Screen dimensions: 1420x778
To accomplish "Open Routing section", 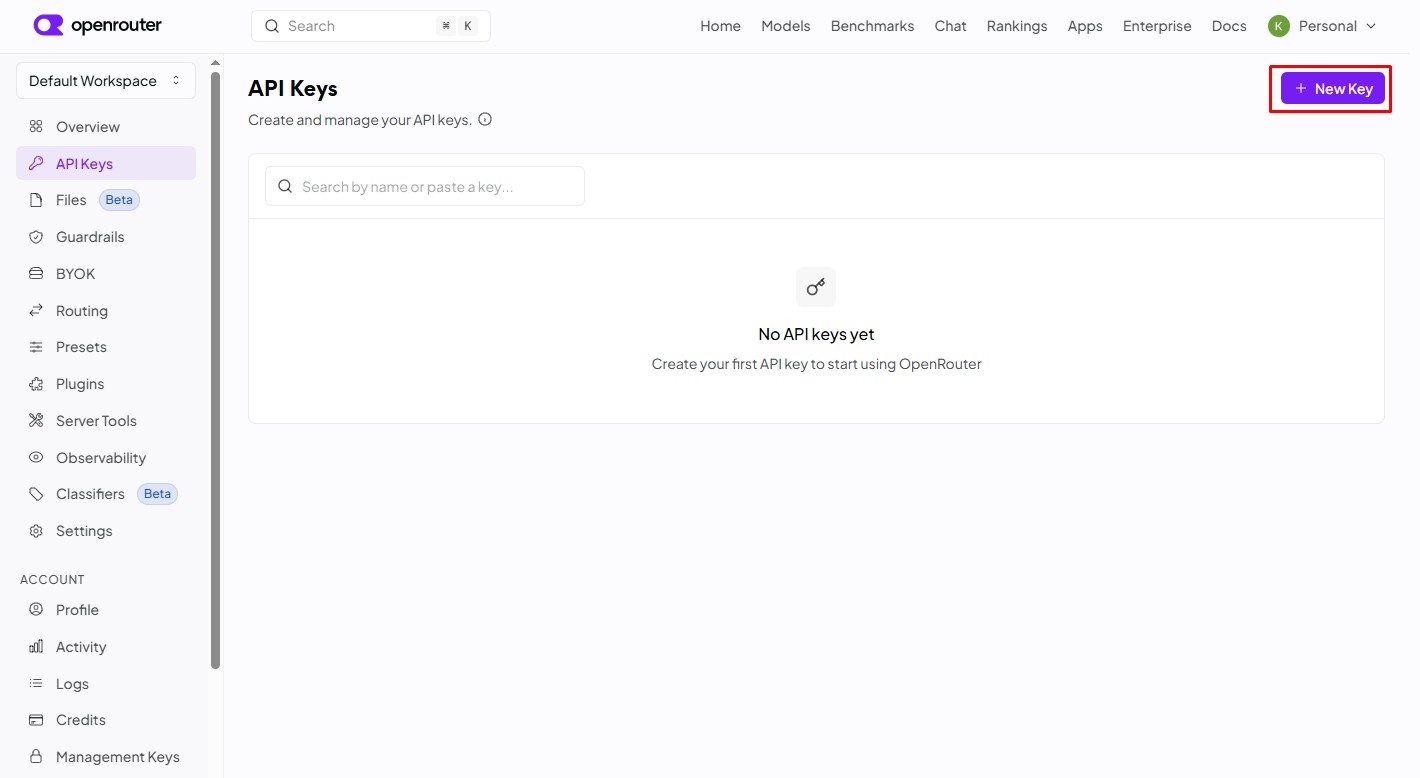I will coord(106,311).
